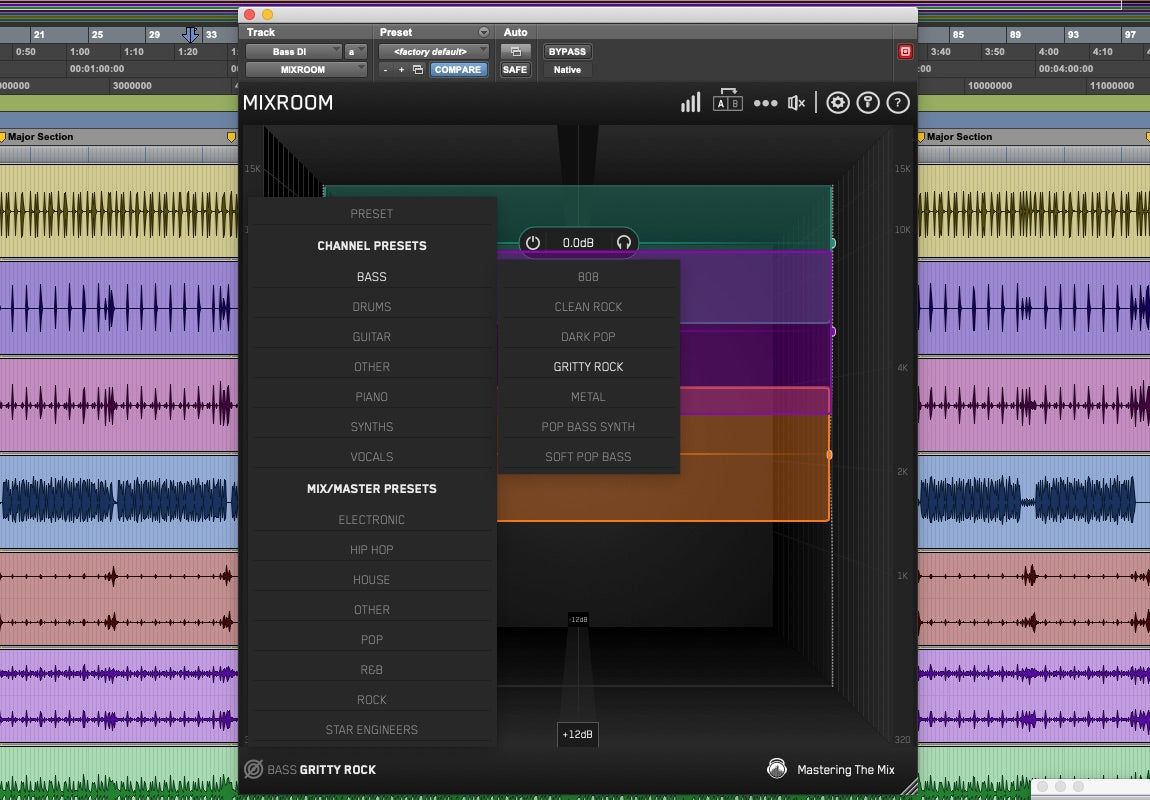This screenshot has height=800, width=1150.
Task: Open the help question mark icon
Action: click(x=898, y=103)
